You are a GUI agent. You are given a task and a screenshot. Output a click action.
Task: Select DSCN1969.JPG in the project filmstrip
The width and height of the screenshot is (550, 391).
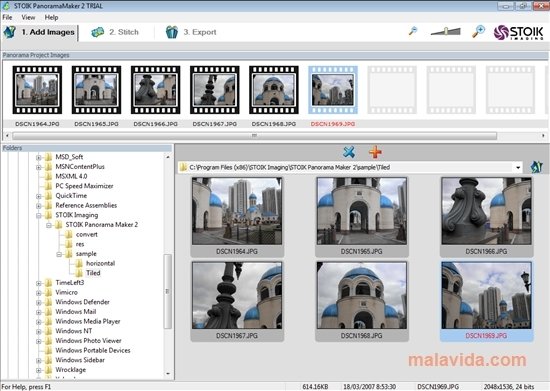coord(333,90)
